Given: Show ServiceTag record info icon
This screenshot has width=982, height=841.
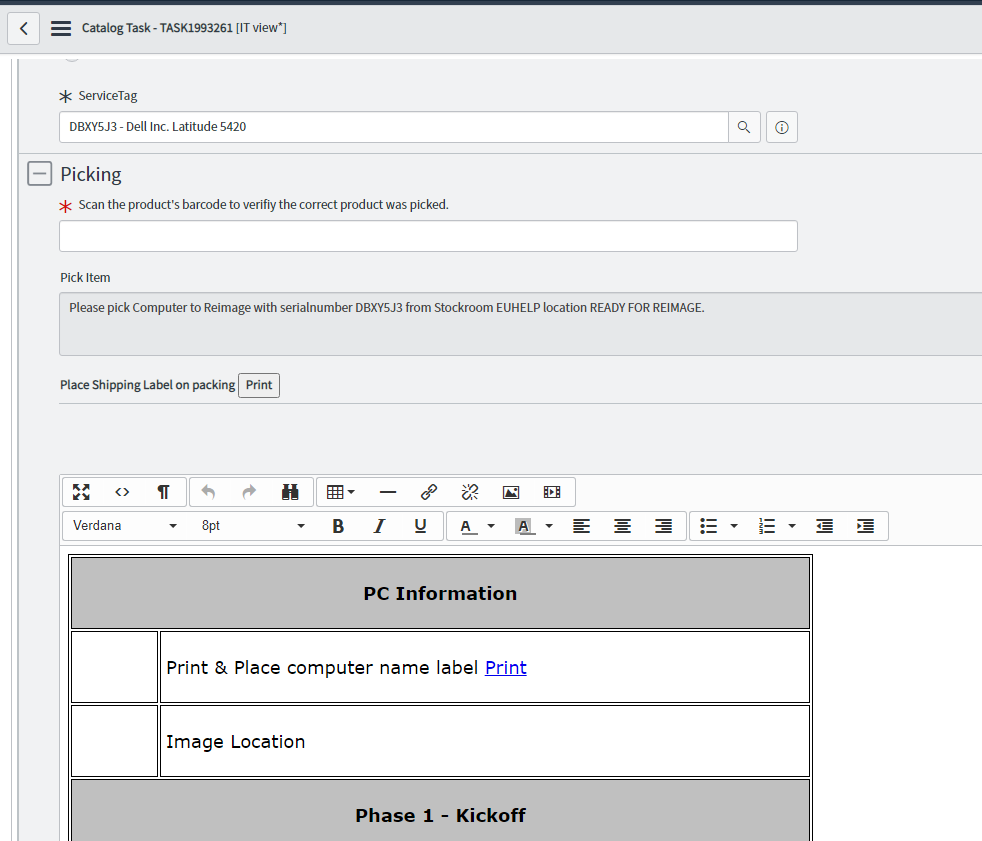Looking at the screenshot, I should (x=782, y=127).
